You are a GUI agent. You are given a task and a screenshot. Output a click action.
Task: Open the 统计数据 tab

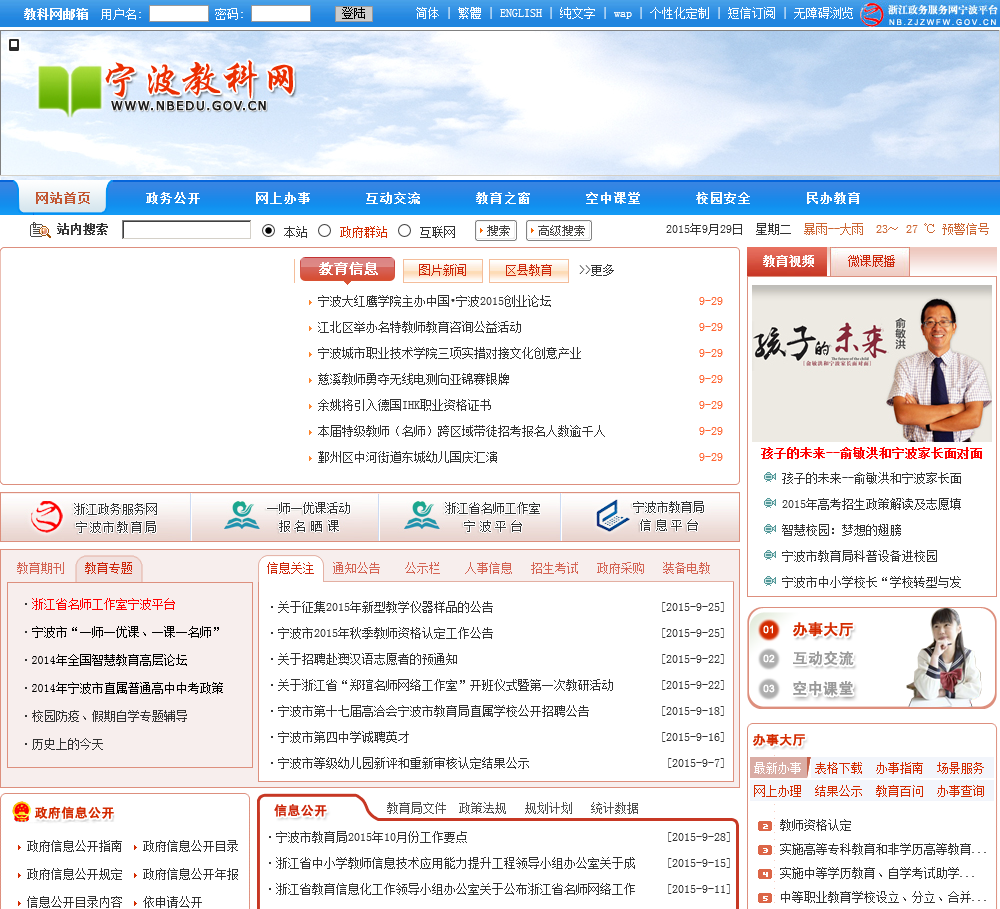(x=614, y=809)
